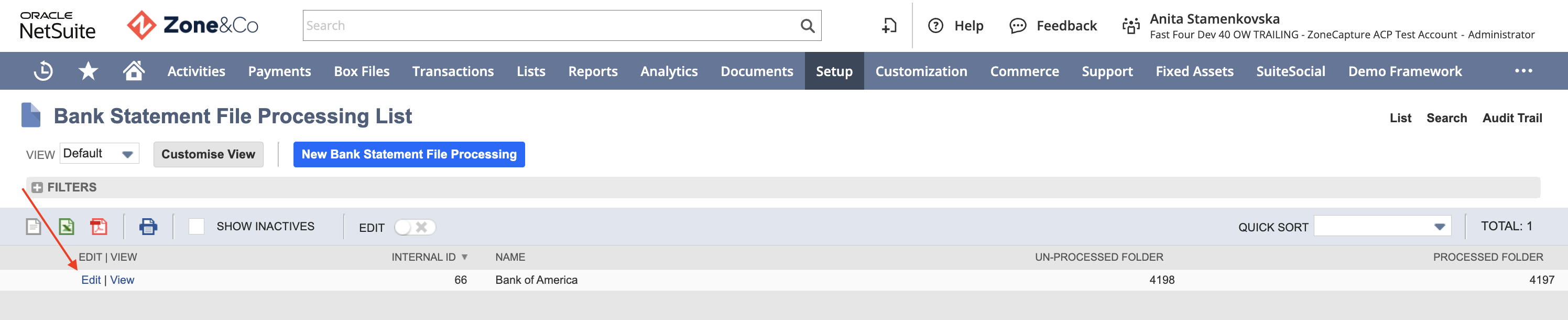Print the list with the printer icon

148,227
